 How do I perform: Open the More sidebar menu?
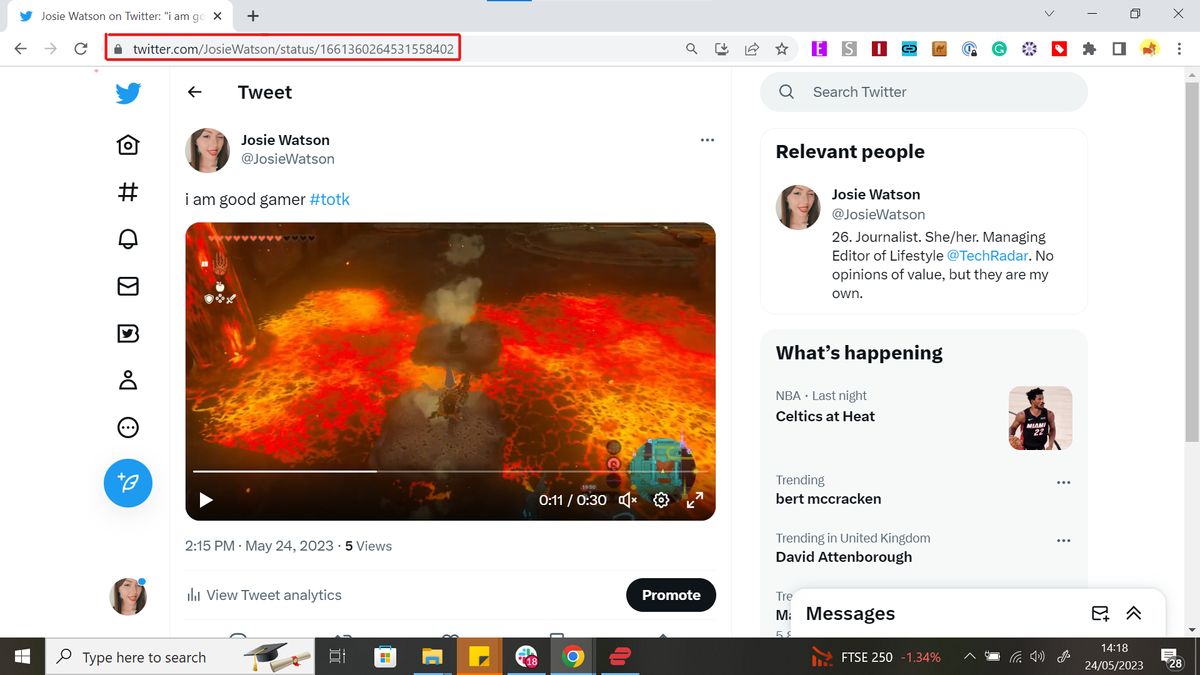128,427
